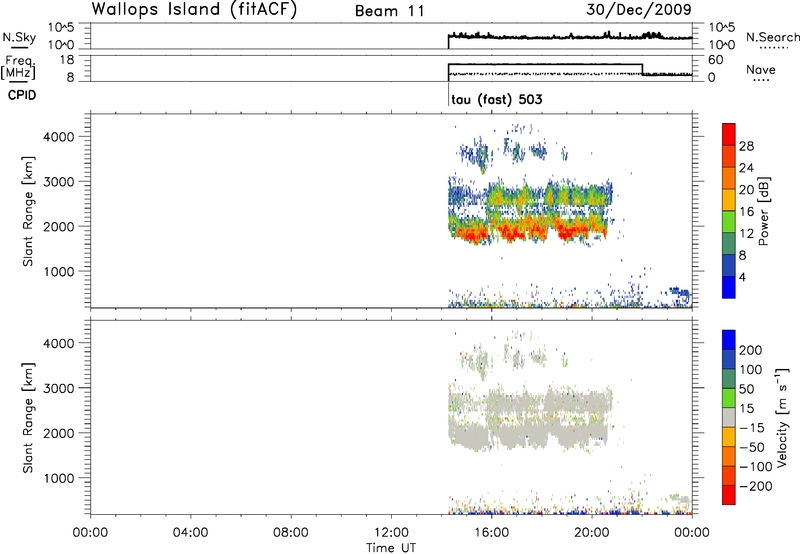
Task: Pick the red bottom segment of Velocity color bar
Action: 729,495
